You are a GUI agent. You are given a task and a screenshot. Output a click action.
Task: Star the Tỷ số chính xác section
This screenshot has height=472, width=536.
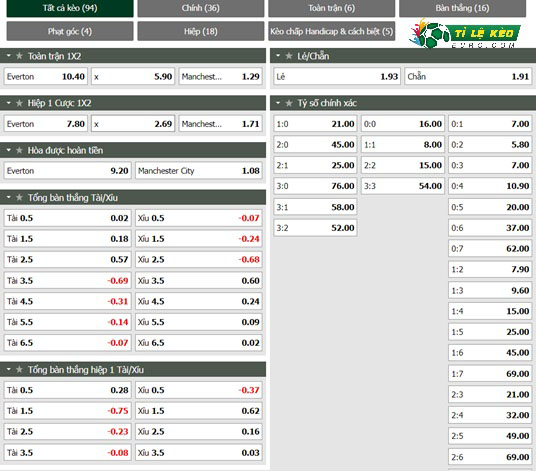(x=289, y=103)
